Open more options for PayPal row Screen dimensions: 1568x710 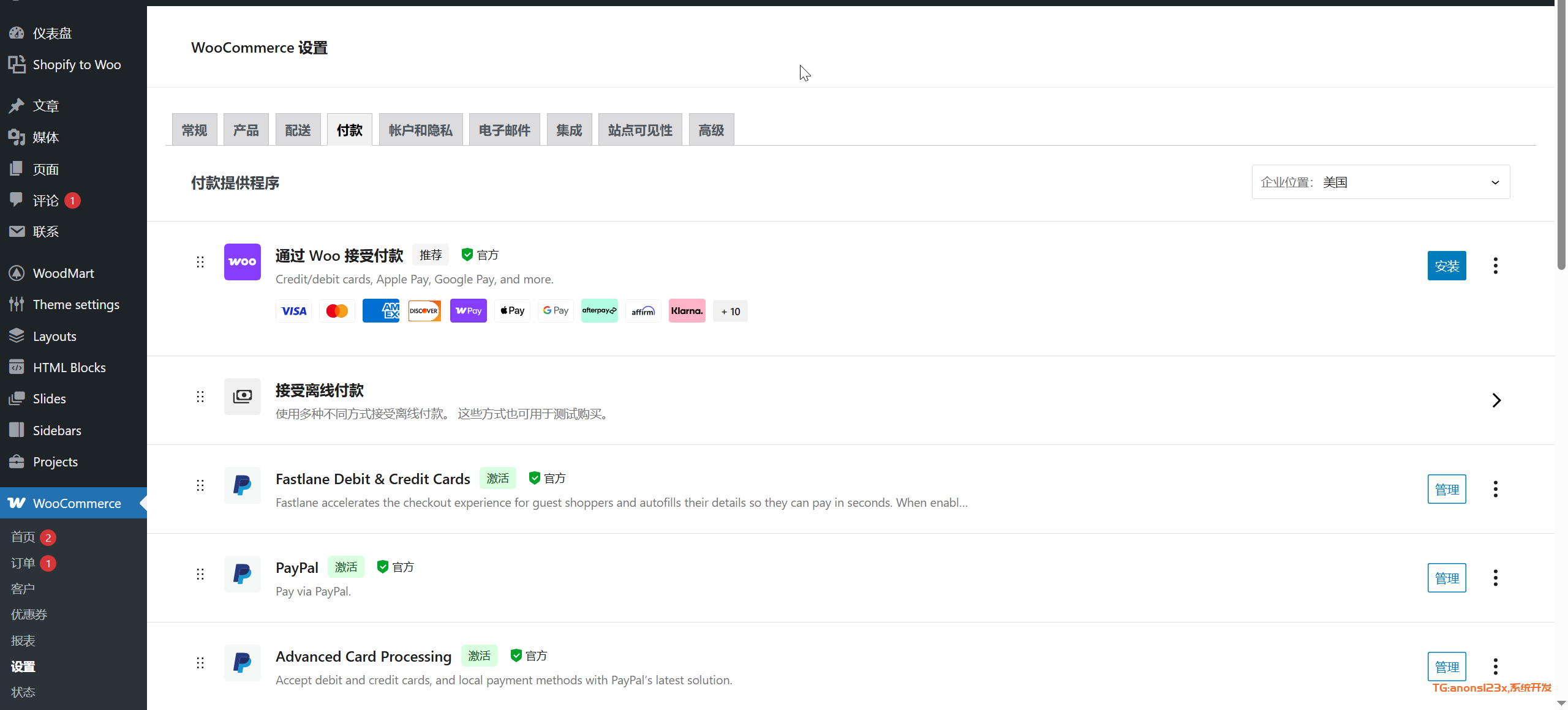(x=1495, y=578)
